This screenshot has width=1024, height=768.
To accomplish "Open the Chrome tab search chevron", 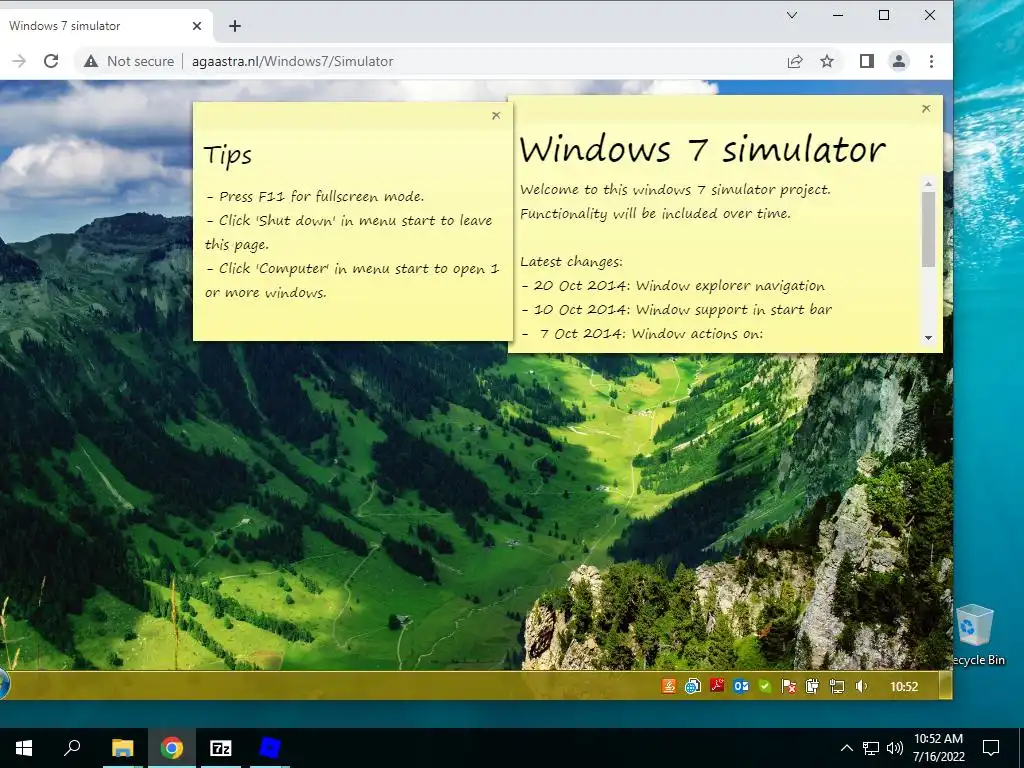I will (792, 15).
